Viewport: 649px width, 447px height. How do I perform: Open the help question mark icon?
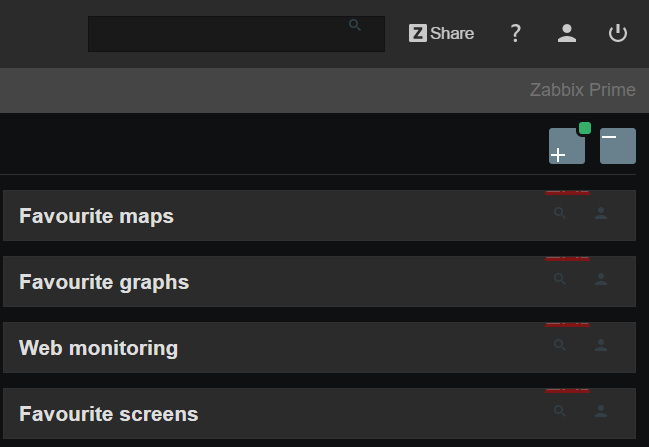coord(516,33)
